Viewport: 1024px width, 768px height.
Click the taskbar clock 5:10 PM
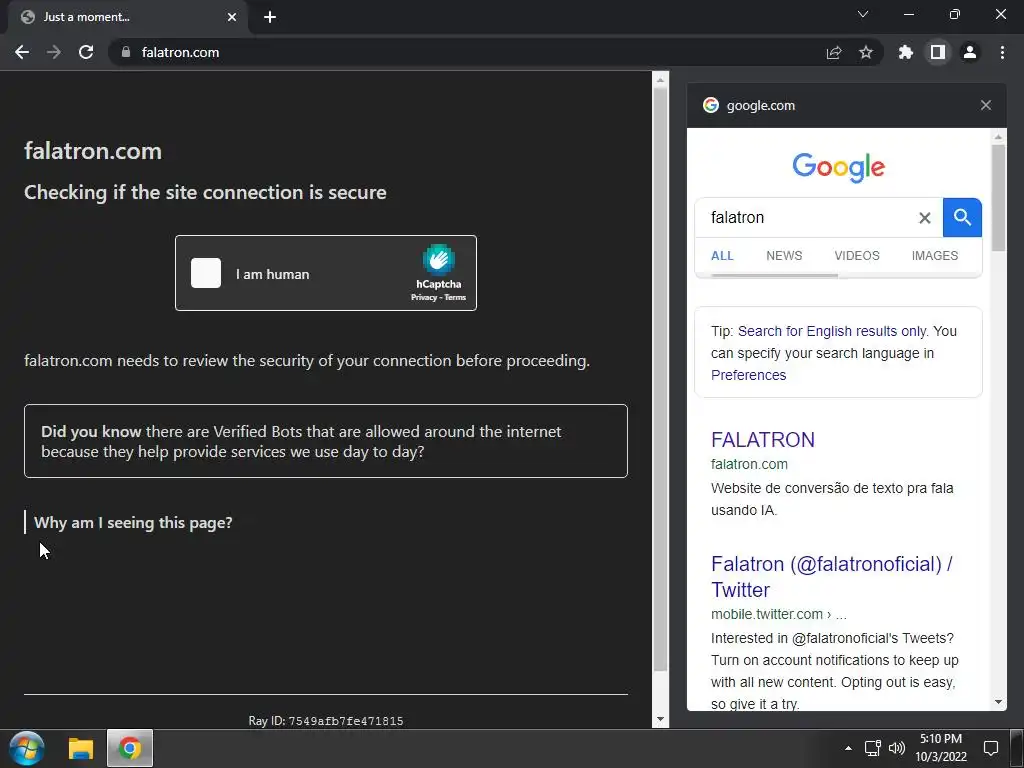pyautogui.click(x=940, y=739)
